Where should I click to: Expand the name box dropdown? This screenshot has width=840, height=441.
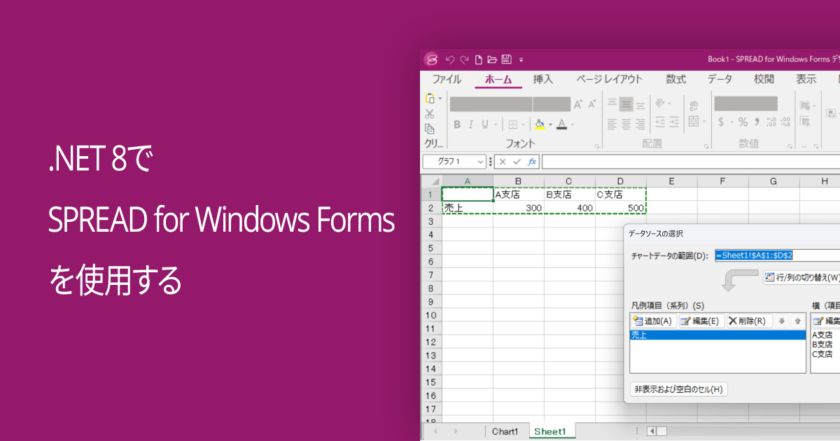click(480, 161)
